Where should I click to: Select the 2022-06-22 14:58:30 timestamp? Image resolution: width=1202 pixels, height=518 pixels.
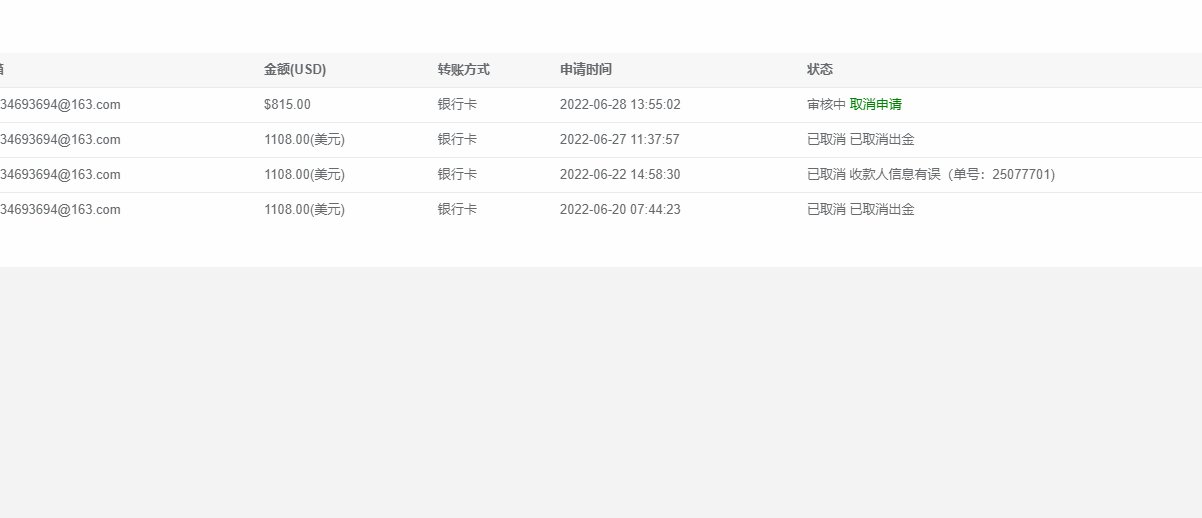[620, 175]
